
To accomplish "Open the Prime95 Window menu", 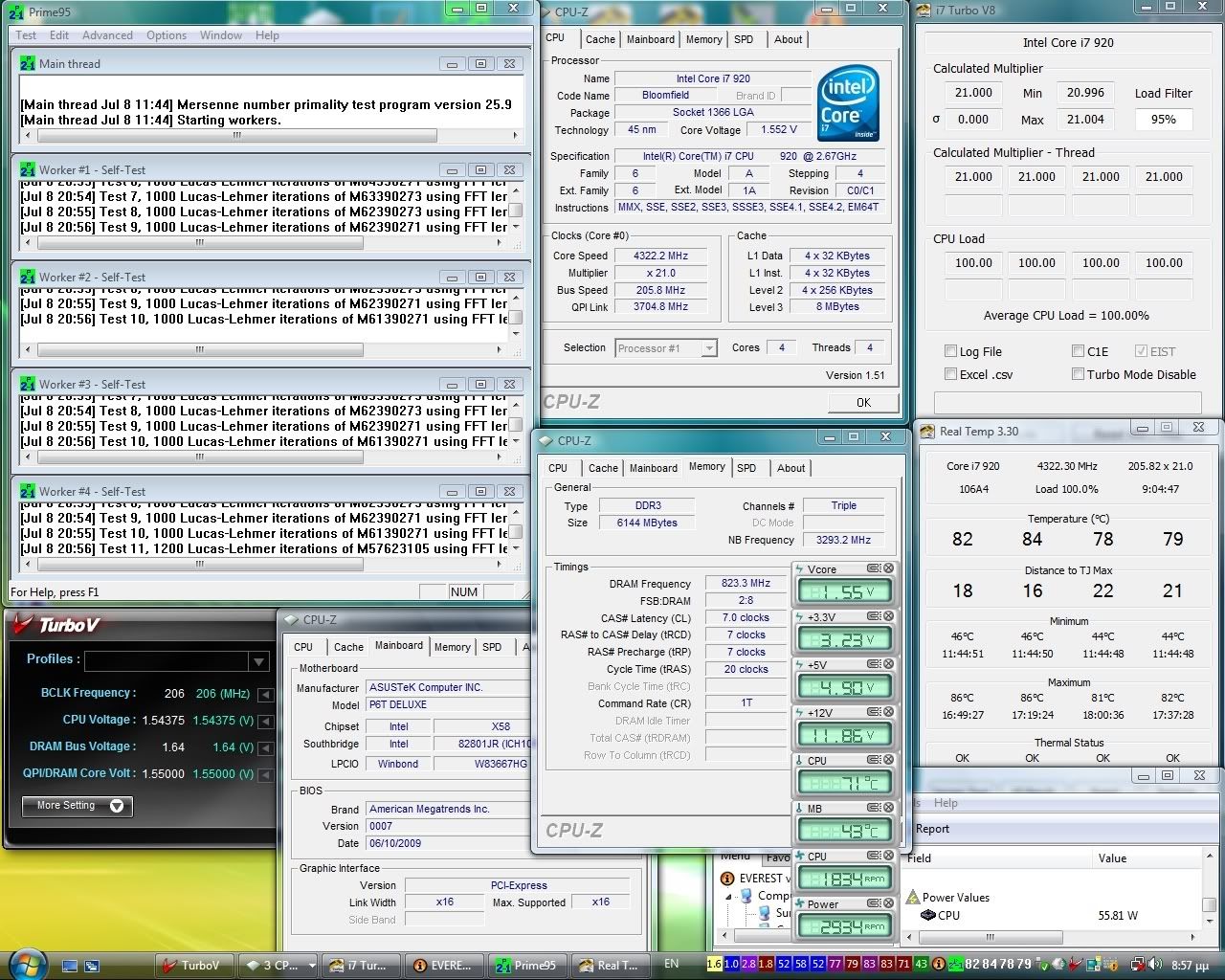I will [220, 35].
